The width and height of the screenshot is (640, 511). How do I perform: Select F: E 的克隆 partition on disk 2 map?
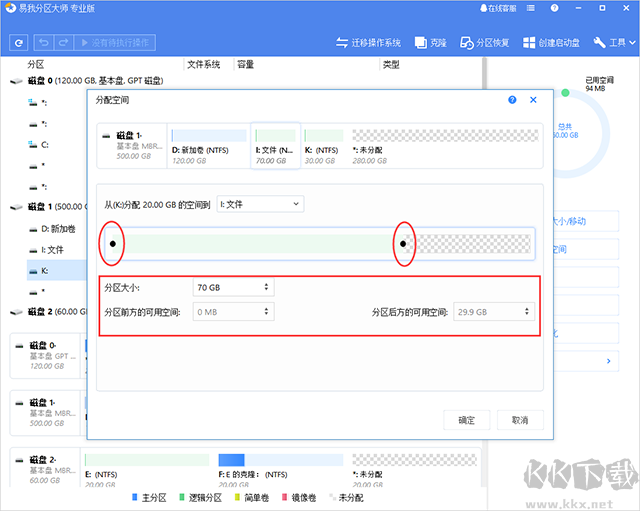(x=281, y=469)
